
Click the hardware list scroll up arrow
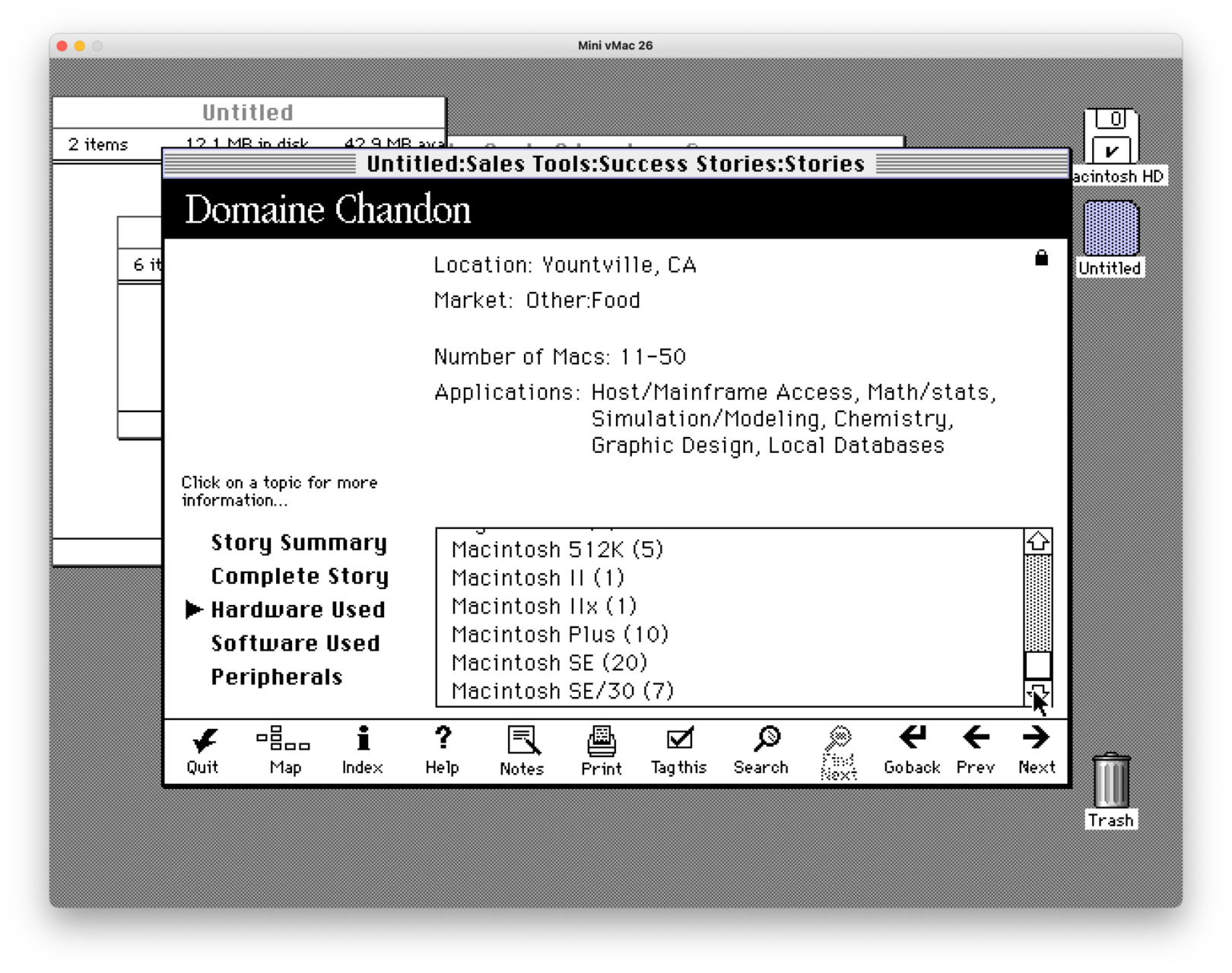[1038, 542]
